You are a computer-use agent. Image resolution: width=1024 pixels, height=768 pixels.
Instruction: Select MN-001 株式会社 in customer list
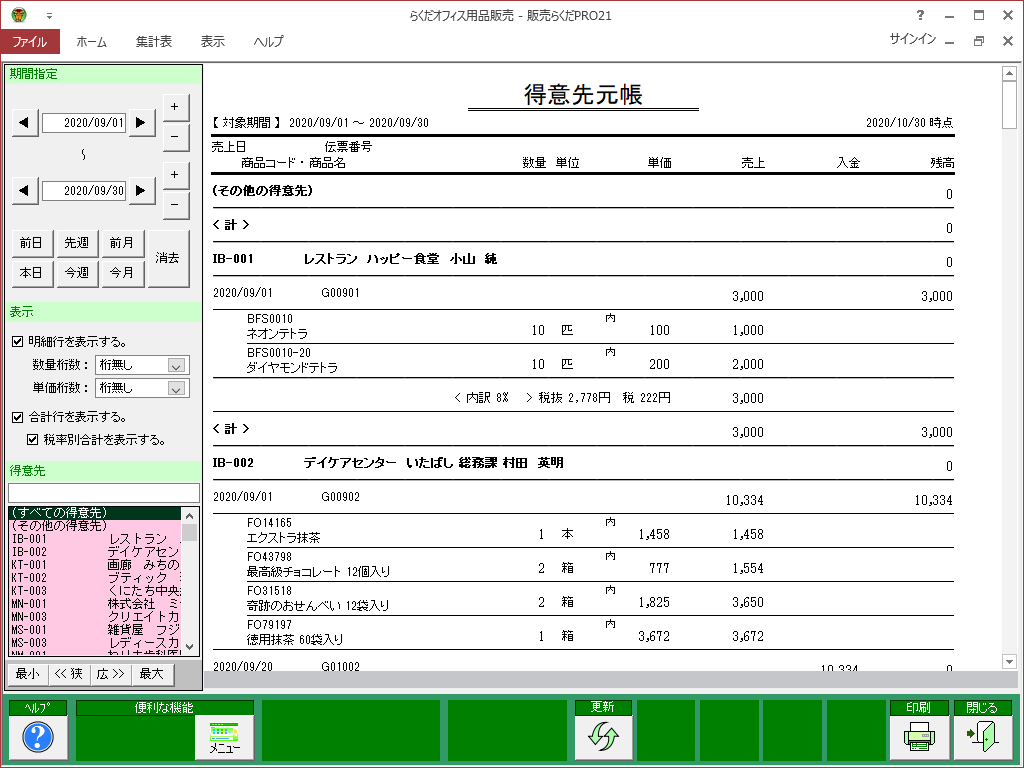click(x=95, y=604)
